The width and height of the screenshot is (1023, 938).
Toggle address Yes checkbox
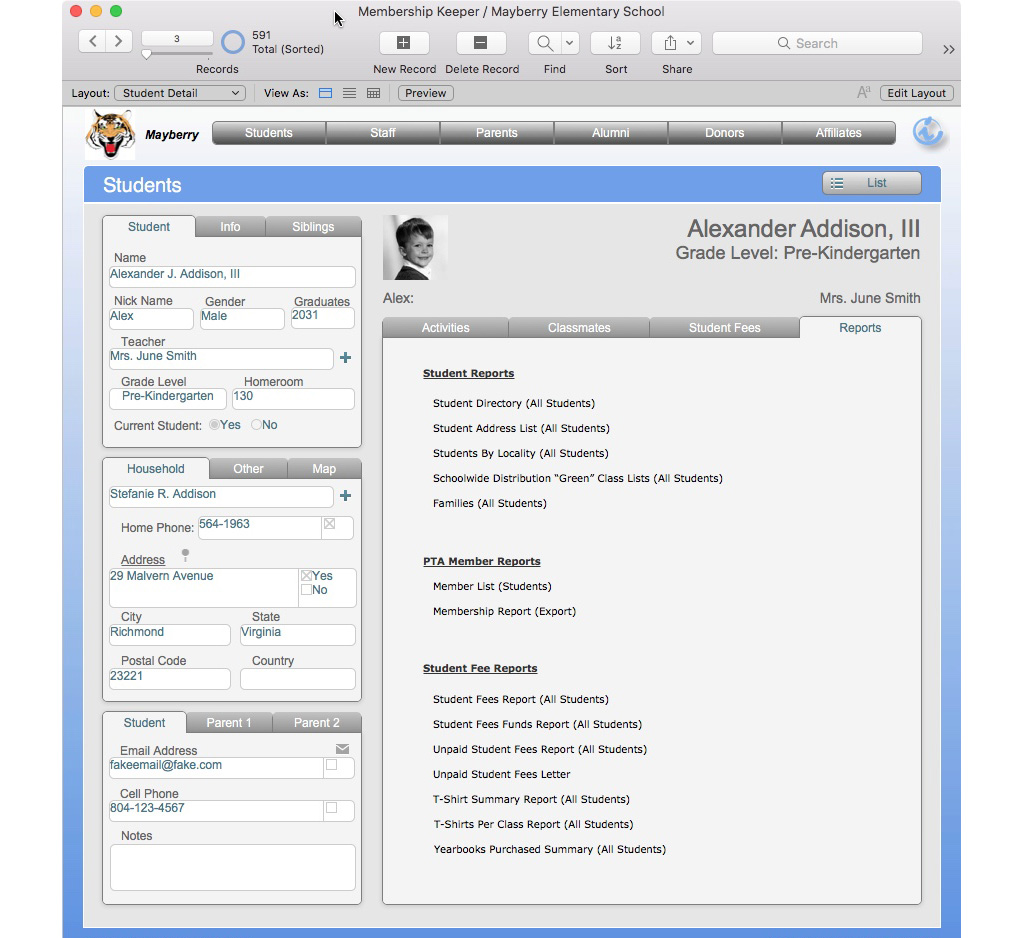tap(306, 575)
